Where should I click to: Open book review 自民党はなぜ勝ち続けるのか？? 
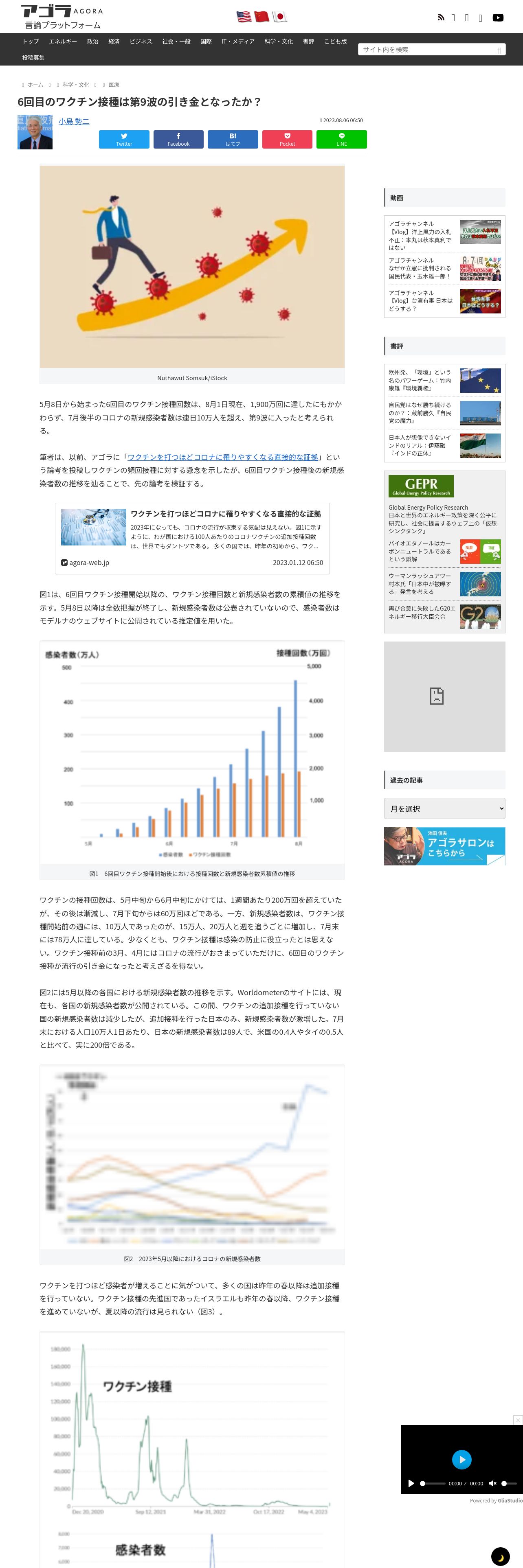444,413
